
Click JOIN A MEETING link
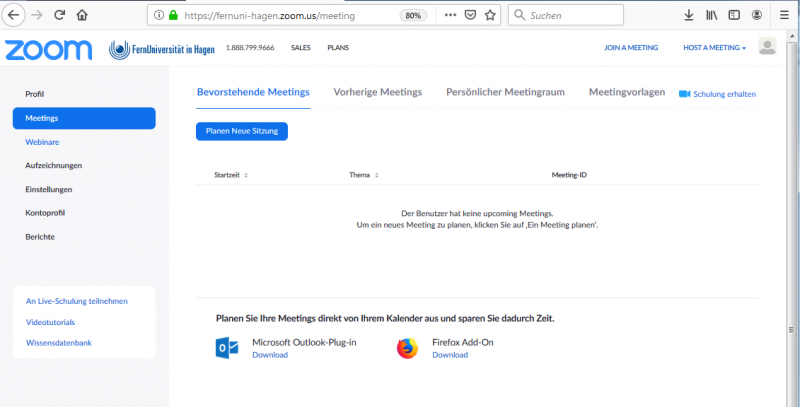pyautogui.click(x=631, y=48)
